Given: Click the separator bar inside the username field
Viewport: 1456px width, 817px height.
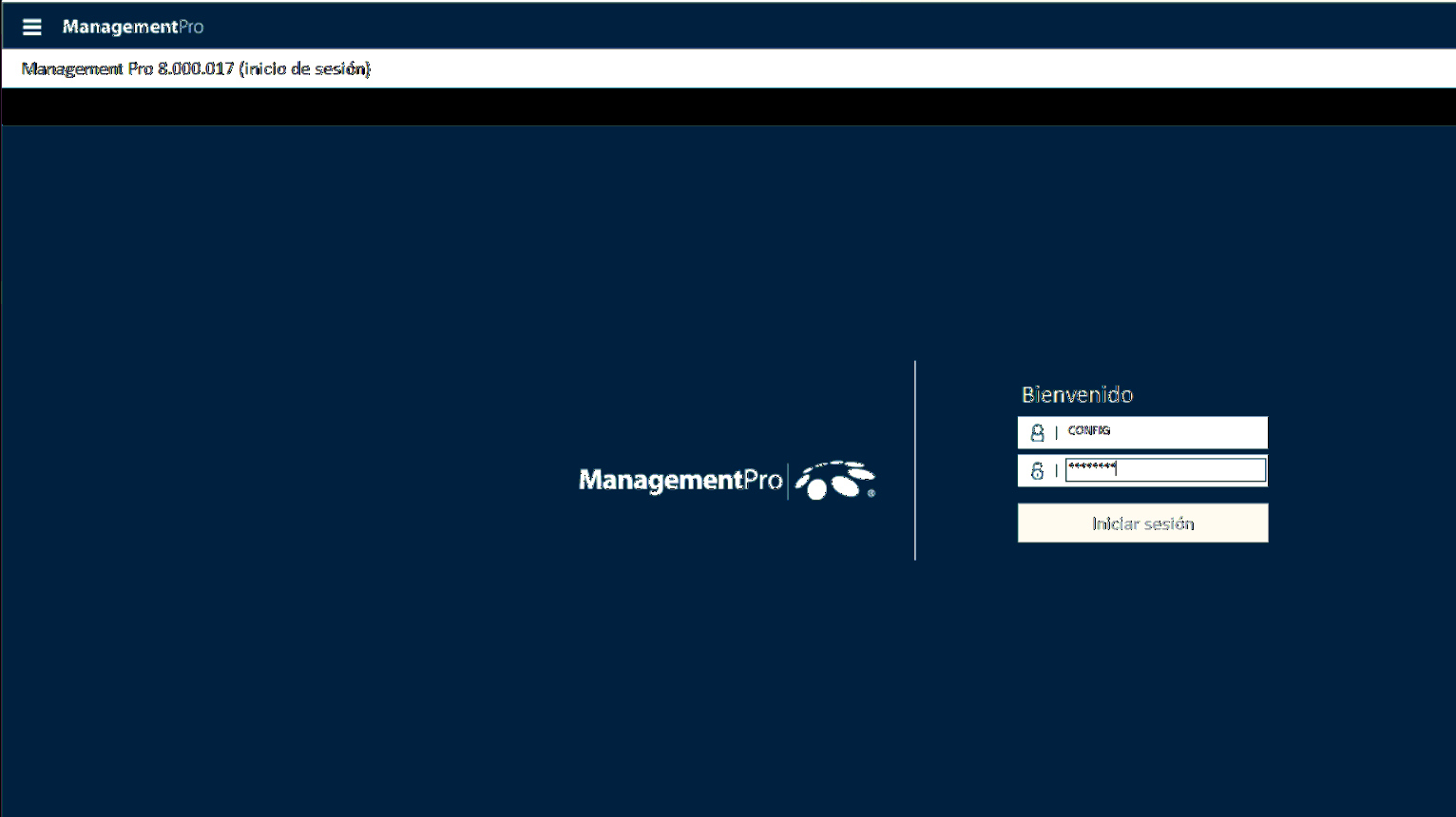Looking at the screenshot, I should [x=1055, y=431].
